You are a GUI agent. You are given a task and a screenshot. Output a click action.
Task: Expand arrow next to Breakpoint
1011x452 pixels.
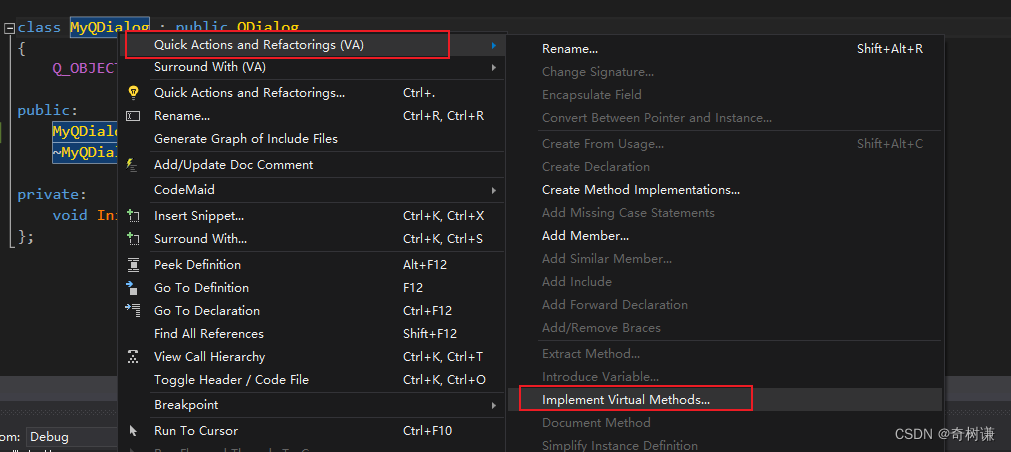494,406
